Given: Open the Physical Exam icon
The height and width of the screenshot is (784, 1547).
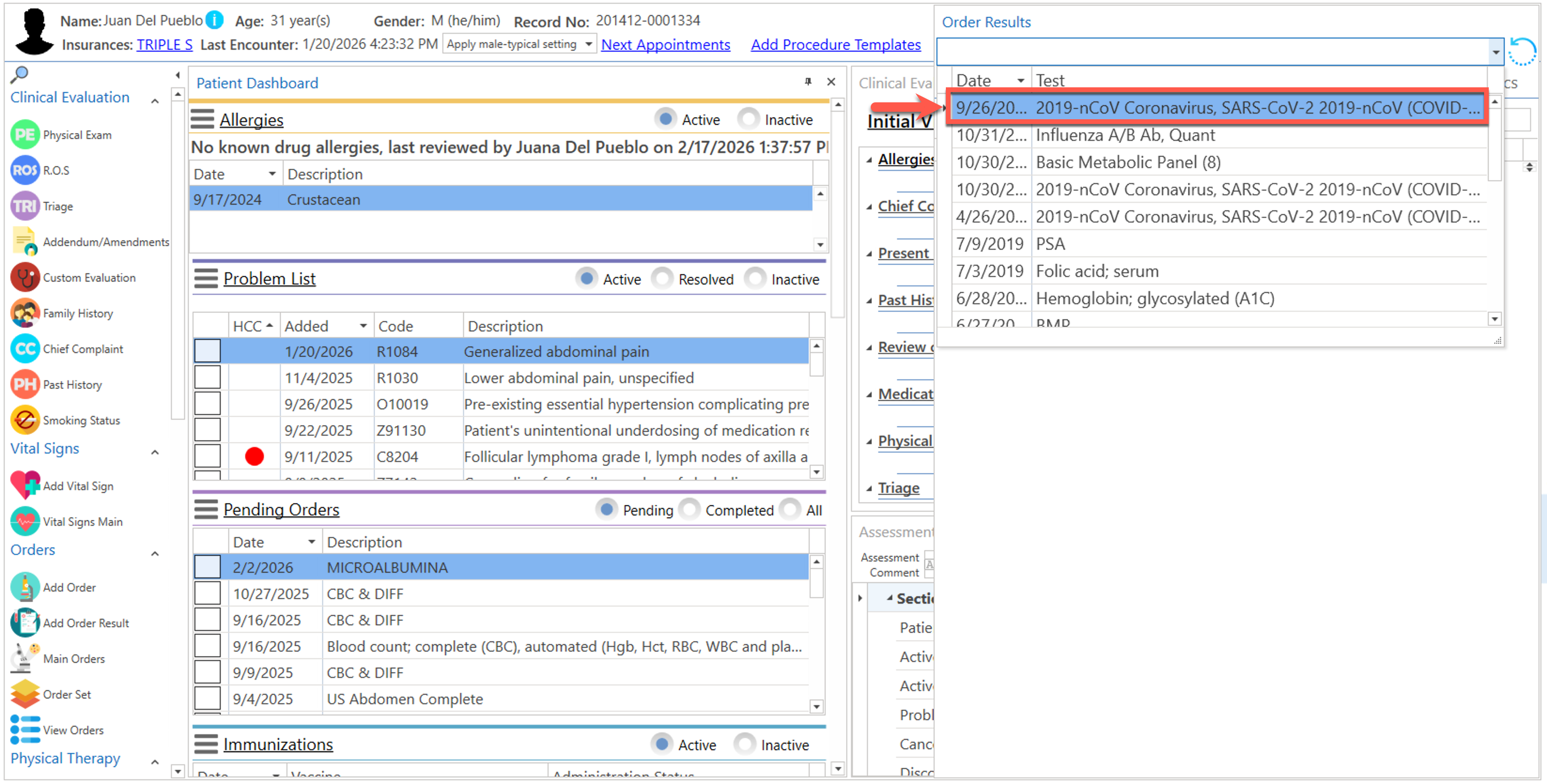Looking at the screenshot, I should 24,134.
